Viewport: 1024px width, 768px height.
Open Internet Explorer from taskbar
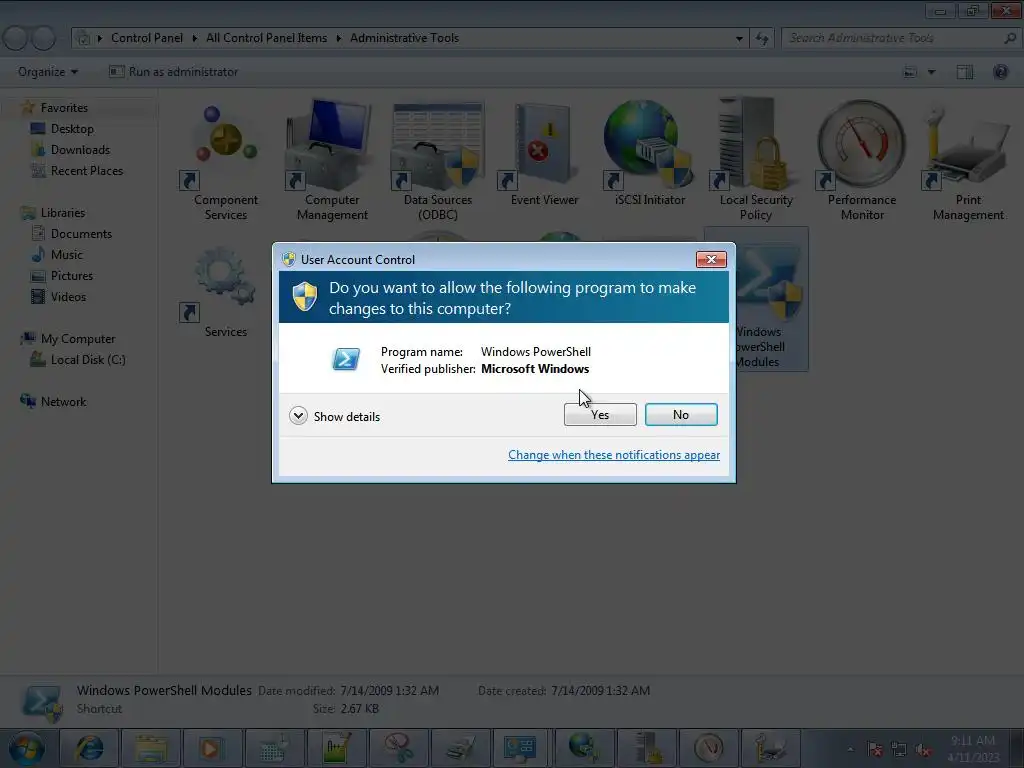click(89, 748)
